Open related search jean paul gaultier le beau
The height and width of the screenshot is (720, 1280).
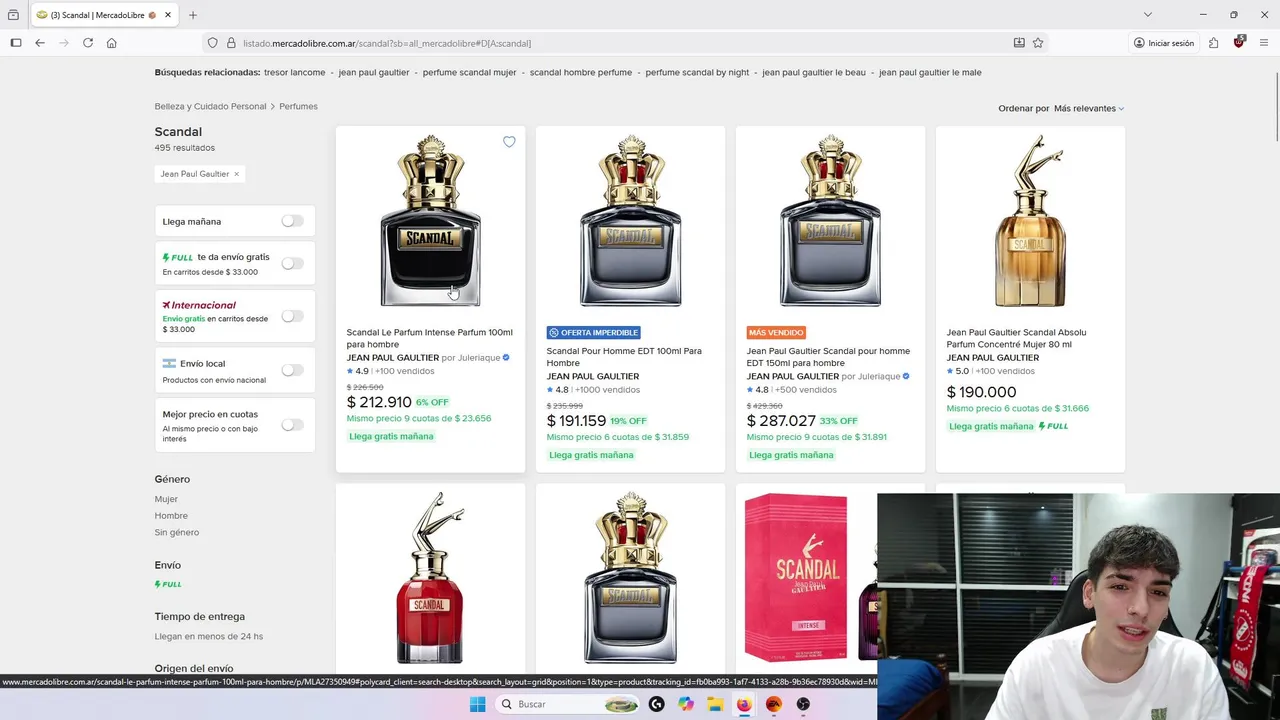[814, 72]
